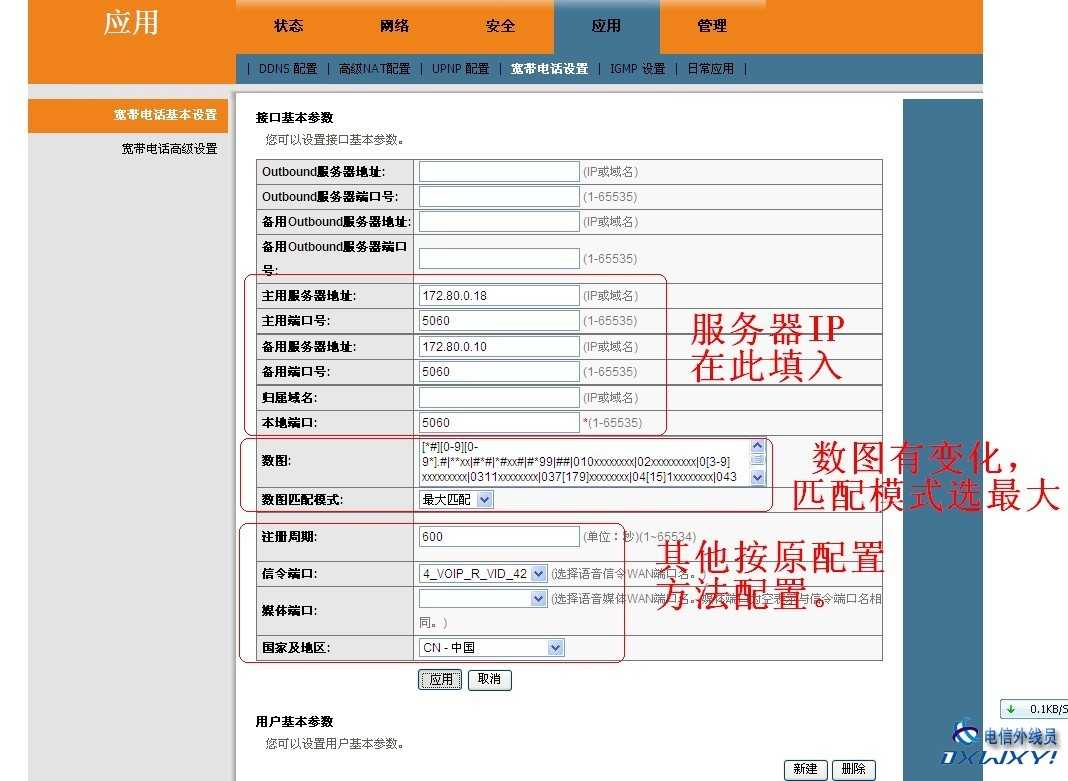Image resolution: width=1068 pixels, height=781 pixels.
Task: Go to IGMP 设置 submenu
Action: click(x=638, y=69)
